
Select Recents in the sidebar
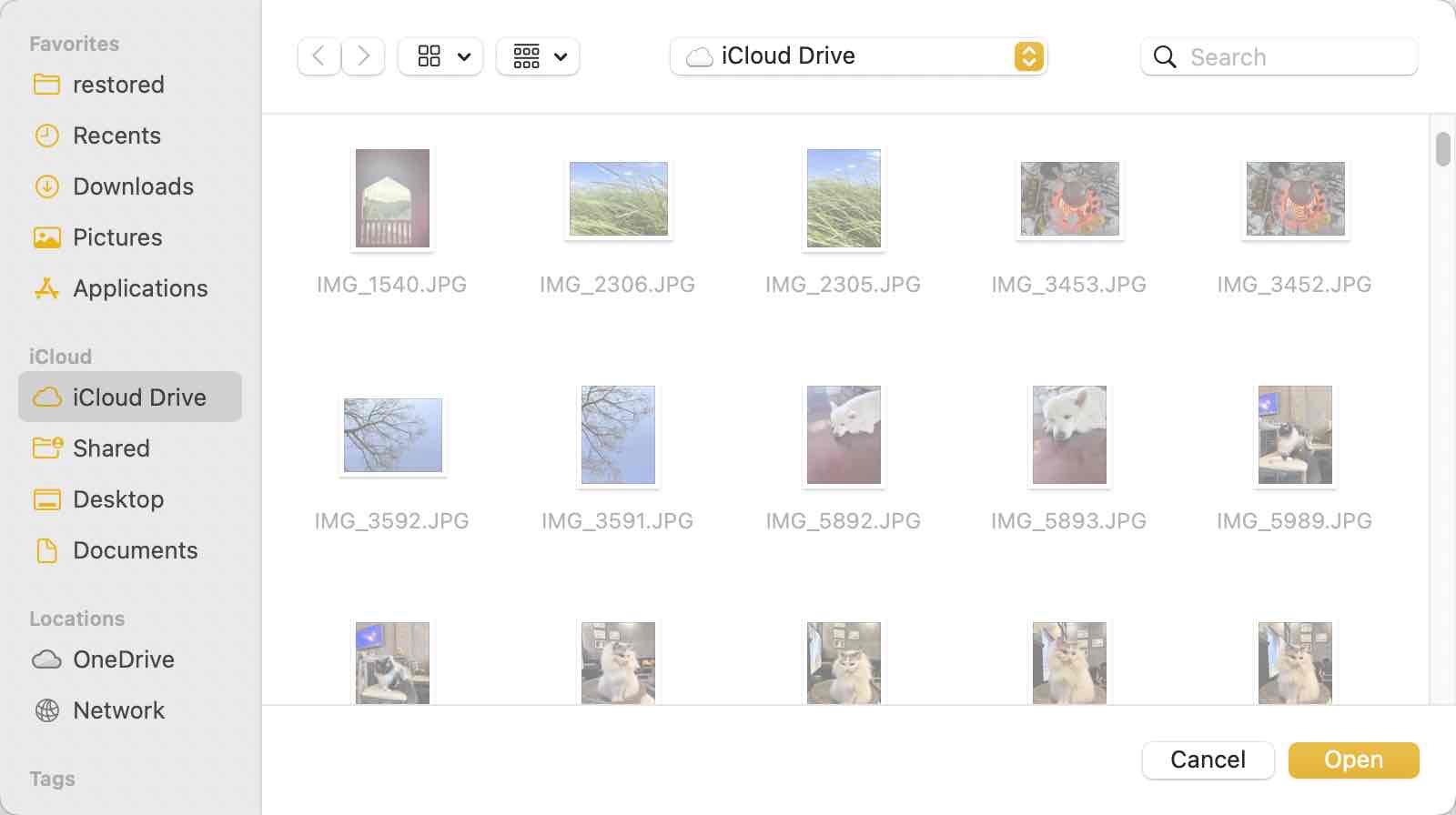pos(116,136)
